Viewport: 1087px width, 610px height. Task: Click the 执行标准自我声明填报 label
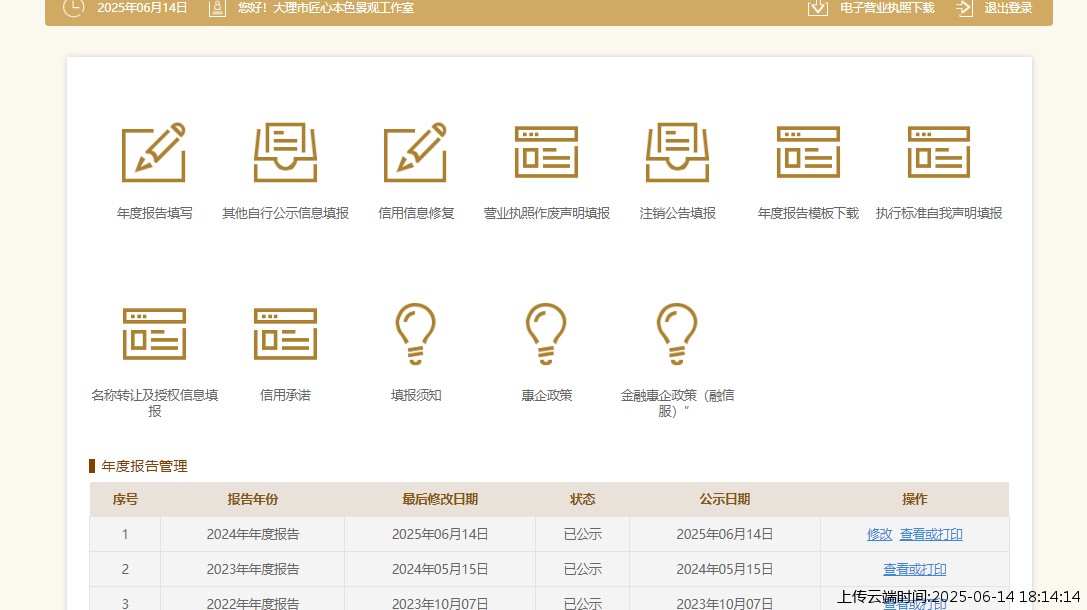(x=939, y=214)
